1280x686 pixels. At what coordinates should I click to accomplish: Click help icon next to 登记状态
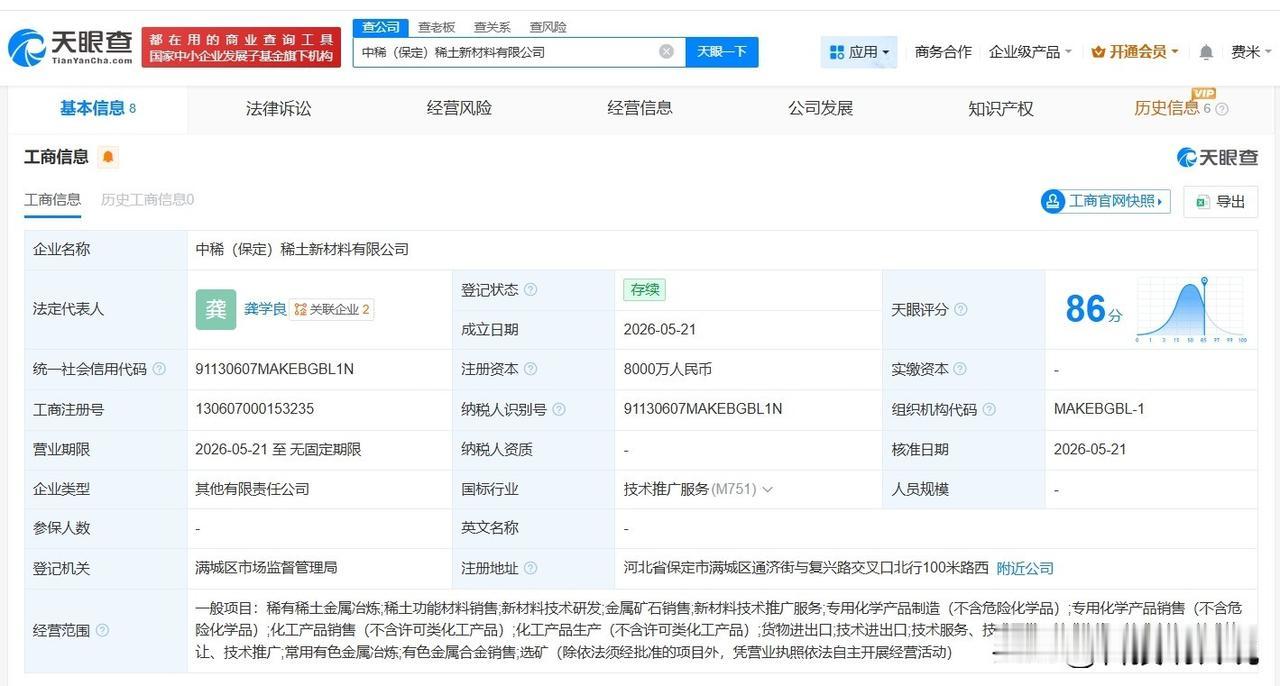[x=530, y=290]
